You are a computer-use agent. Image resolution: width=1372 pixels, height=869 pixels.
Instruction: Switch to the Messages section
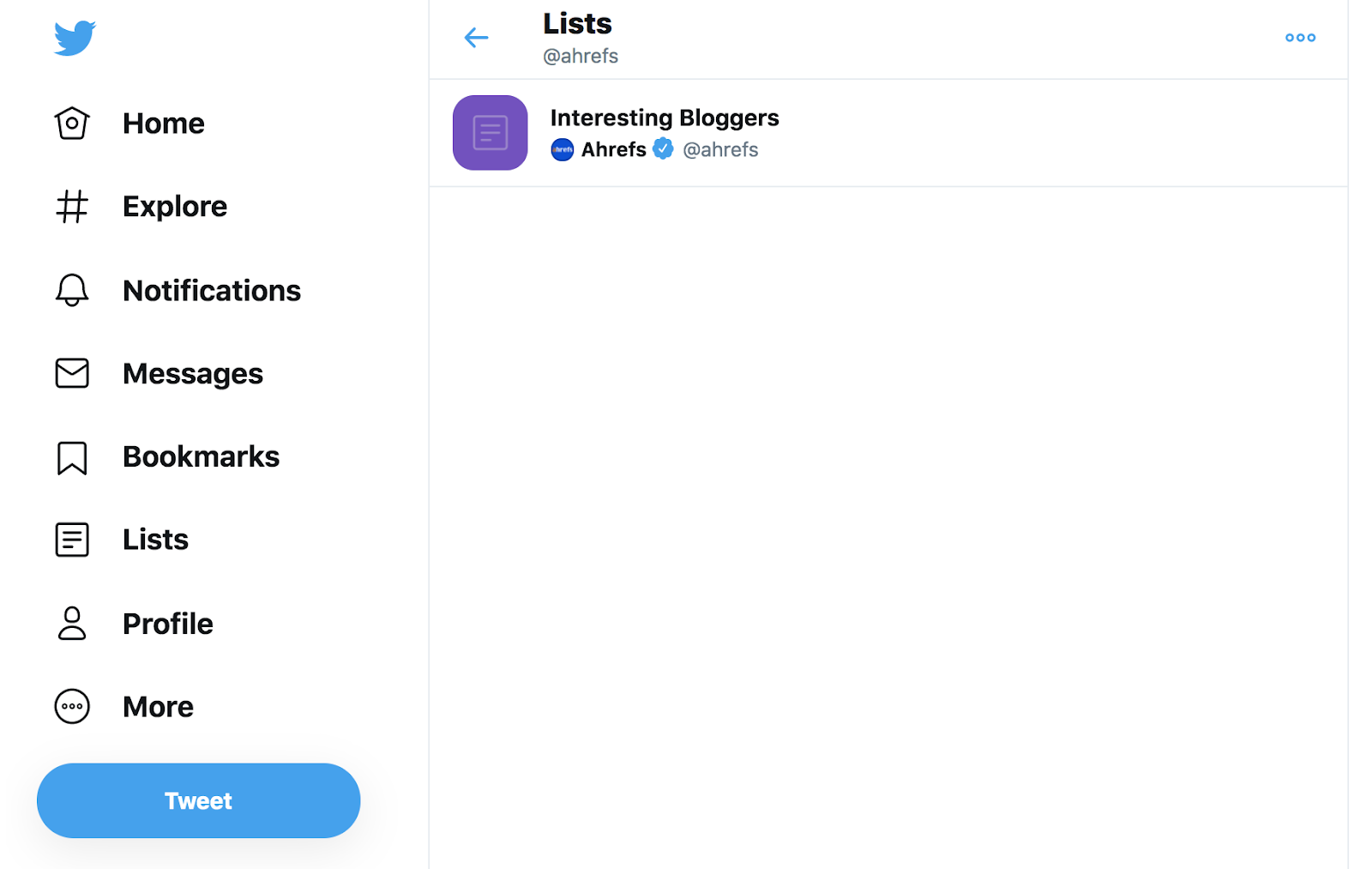(x=193, y=373)
